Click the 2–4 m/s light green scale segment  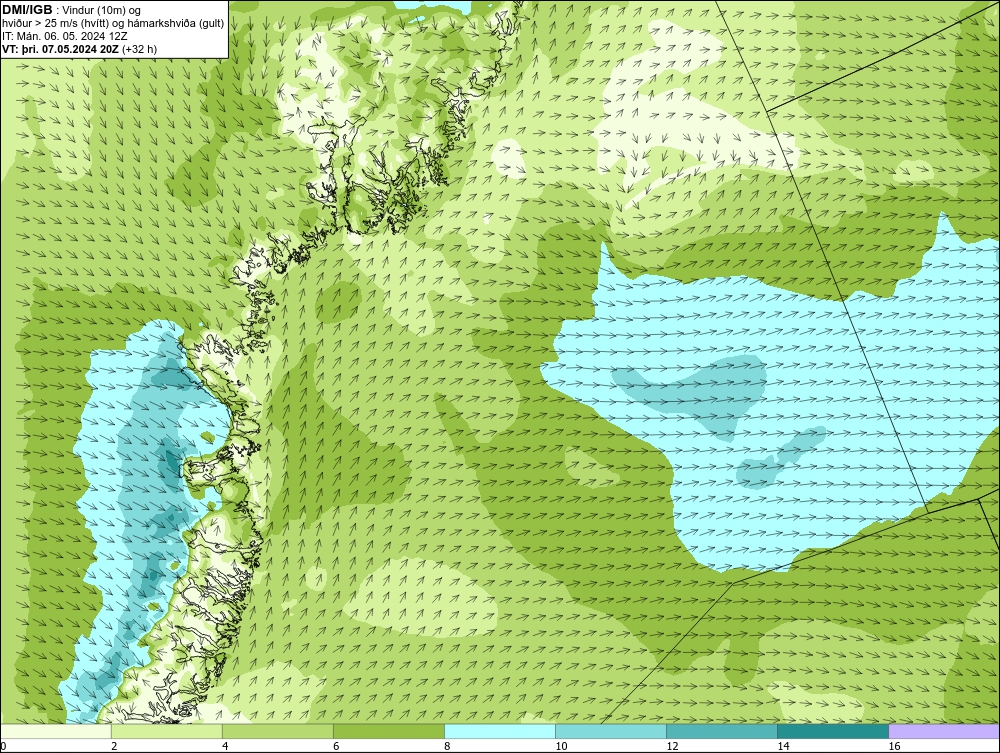coord(167,731)
